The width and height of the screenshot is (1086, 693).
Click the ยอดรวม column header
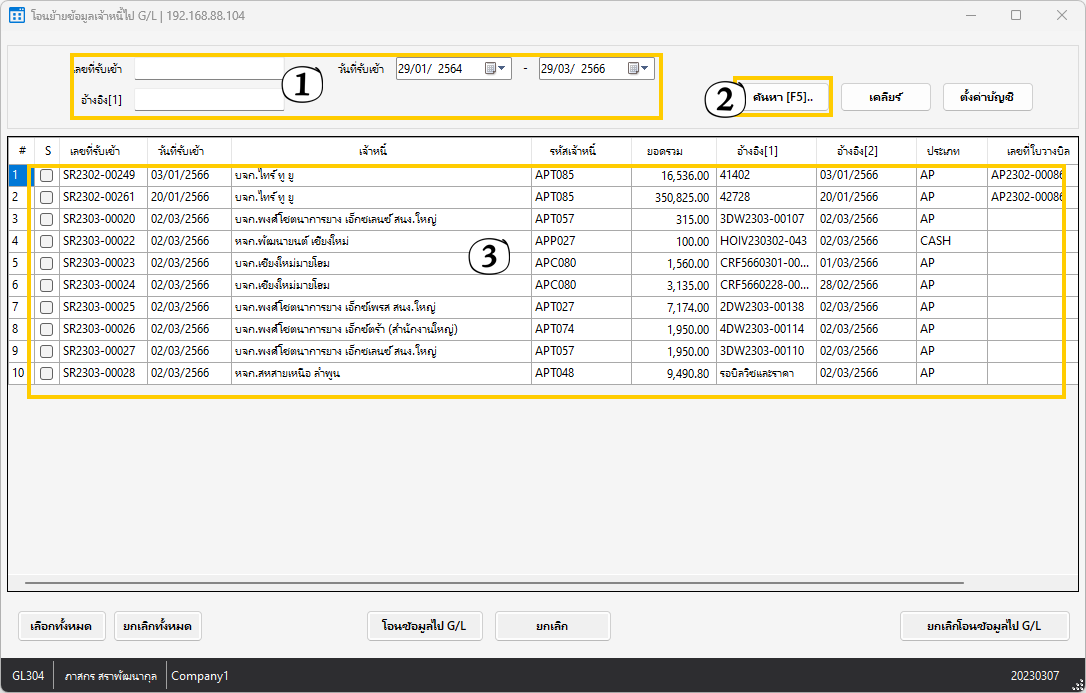pos(665,151)
